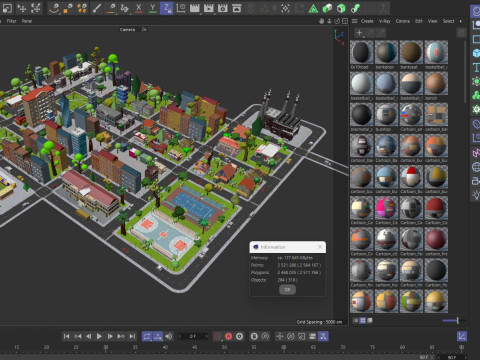The image size is (480, 360).
Task: Click the viewport dolly arrow navigation icon
Action: (x=329, y=21)
